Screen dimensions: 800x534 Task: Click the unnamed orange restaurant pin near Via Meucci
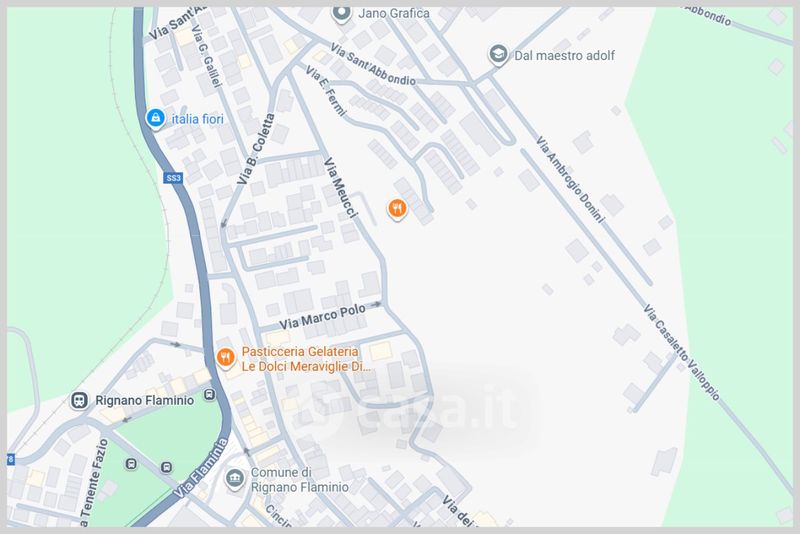(397, 209)
